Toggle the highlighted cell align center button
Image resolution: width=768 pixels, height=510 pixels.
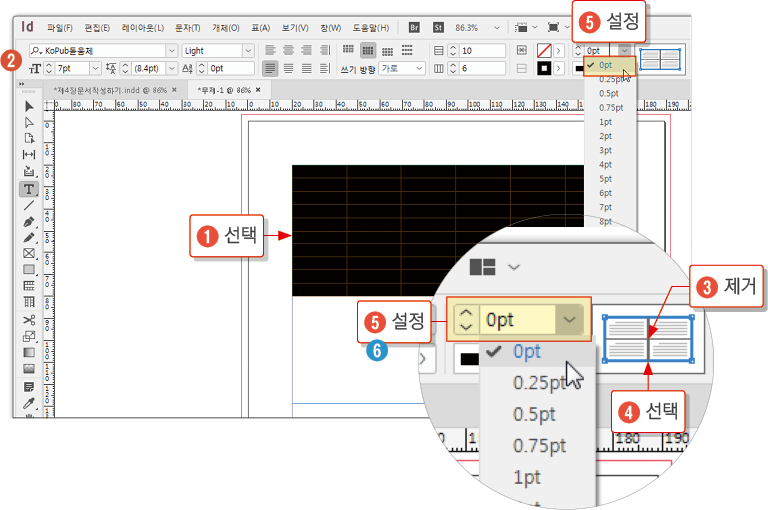[x=368, y=50]
